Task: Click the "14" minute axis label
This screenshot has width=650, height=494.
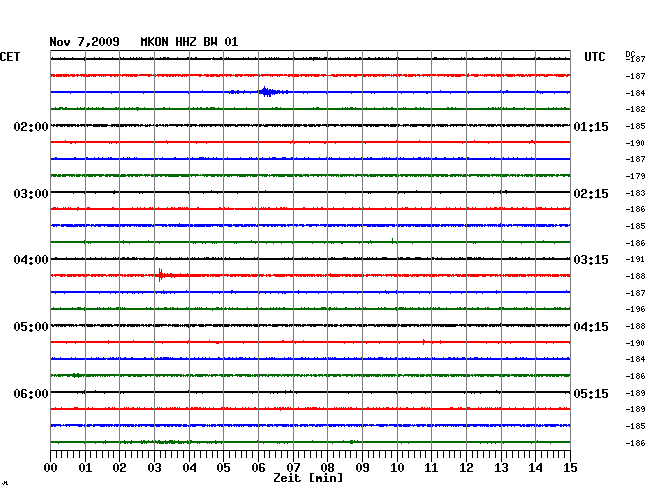Action: point(535,468)
